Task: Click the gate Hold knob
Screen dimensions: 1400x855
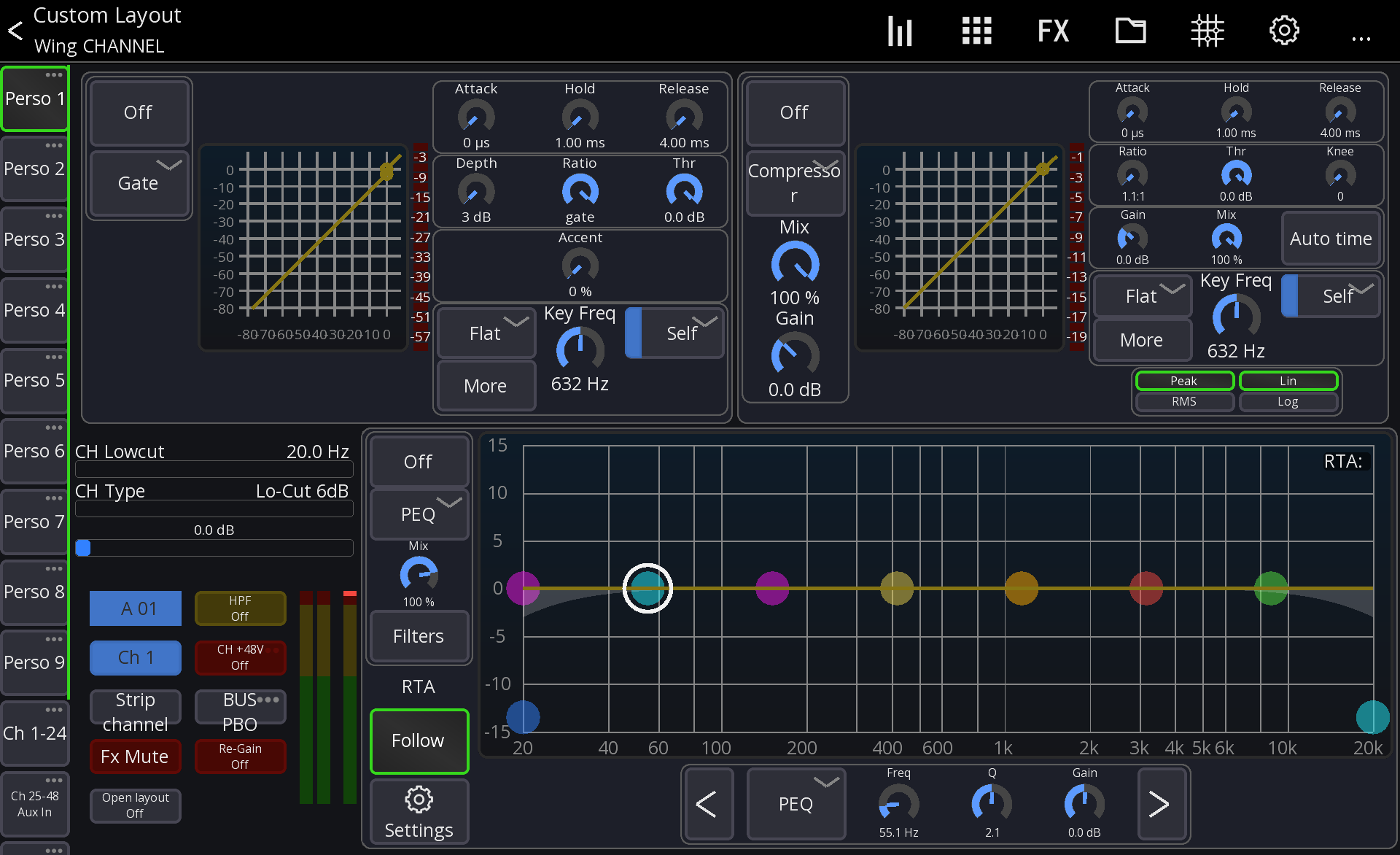Action: (580, 117)
